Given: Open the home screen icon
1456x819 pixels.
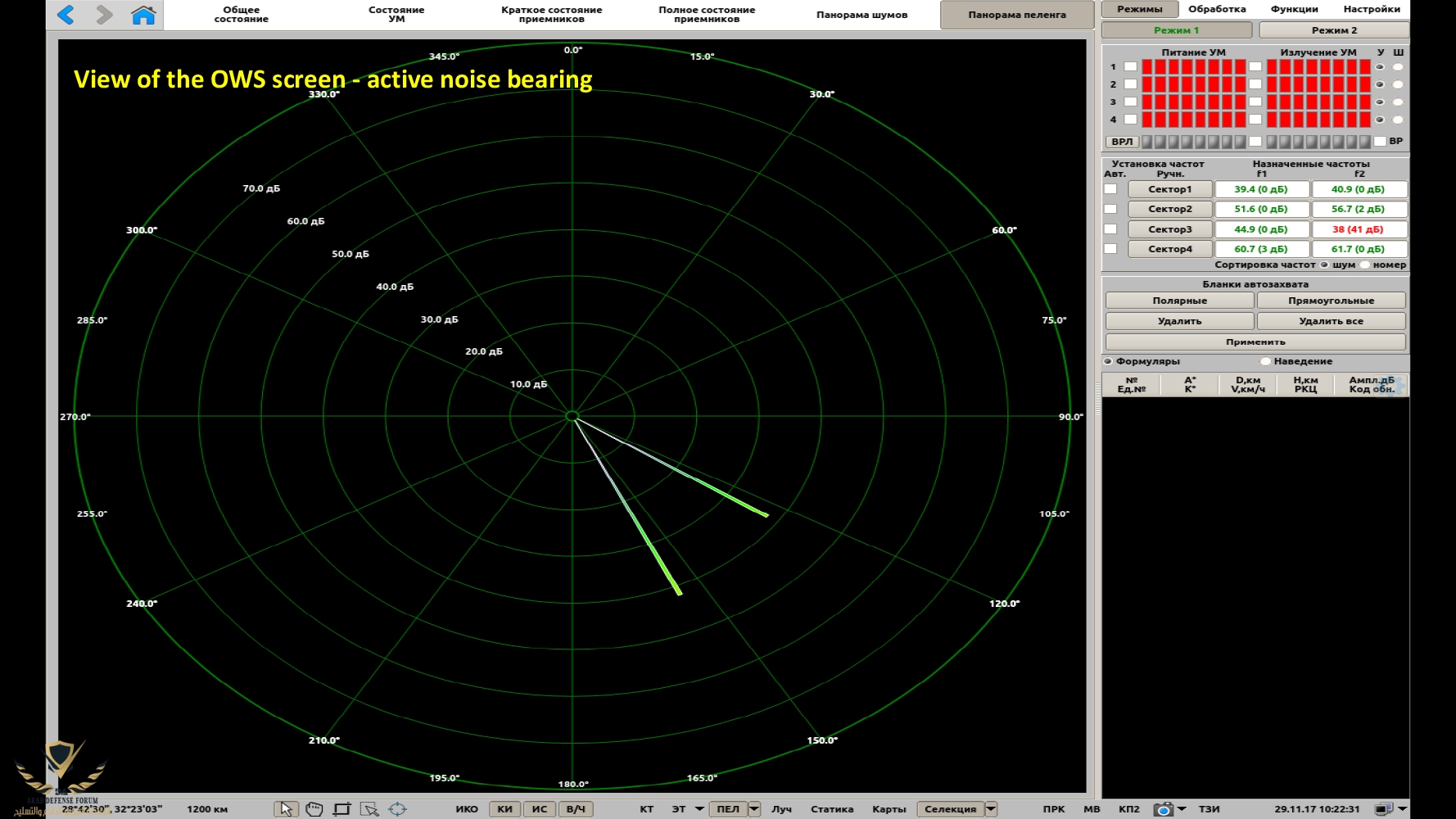Looking at the screenshot, I should (x=143, y=14).
